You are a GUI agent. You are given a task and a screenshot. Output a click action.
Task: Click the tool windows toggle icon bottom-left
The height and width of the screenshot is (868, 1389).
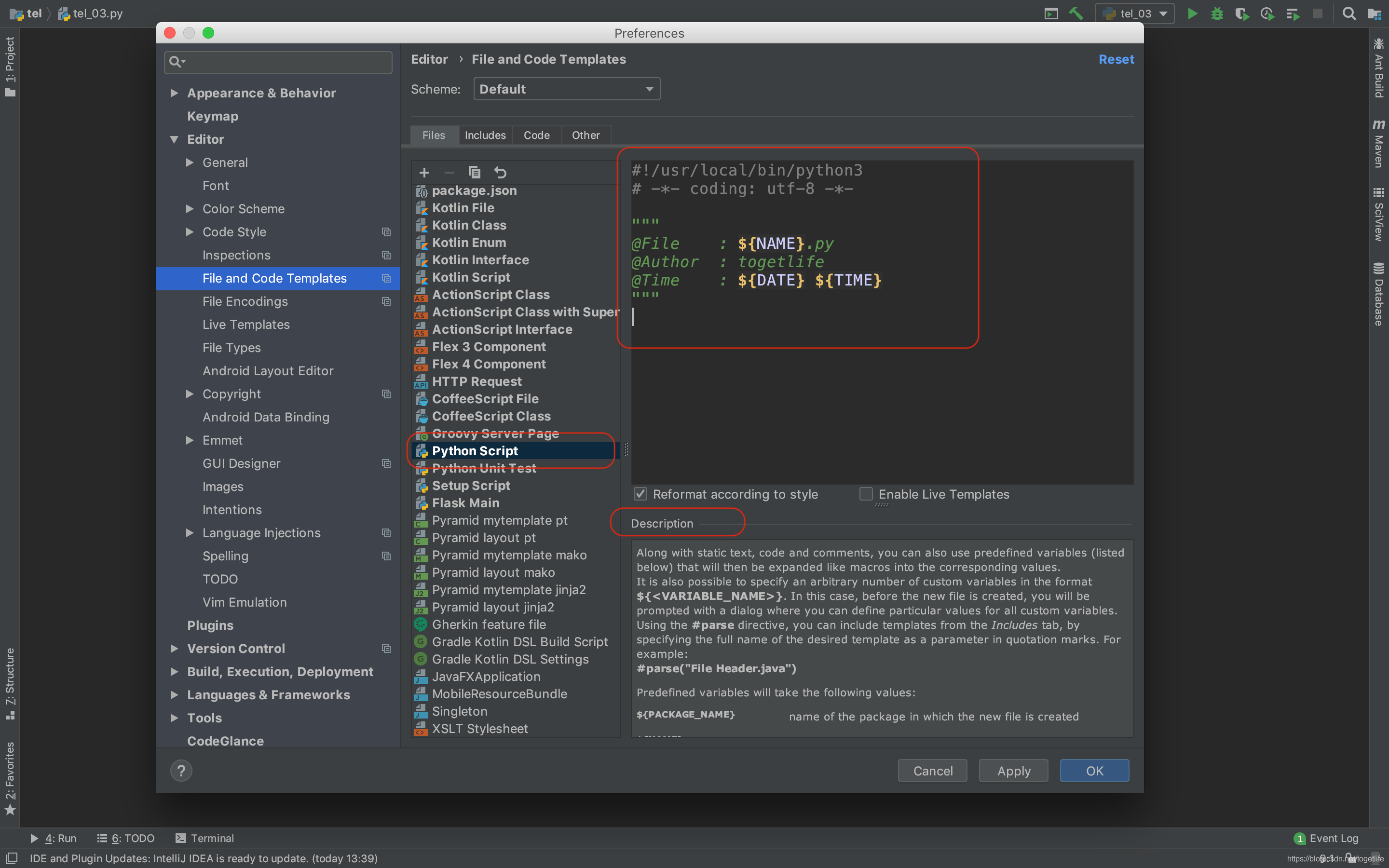(x=11, y=858)
